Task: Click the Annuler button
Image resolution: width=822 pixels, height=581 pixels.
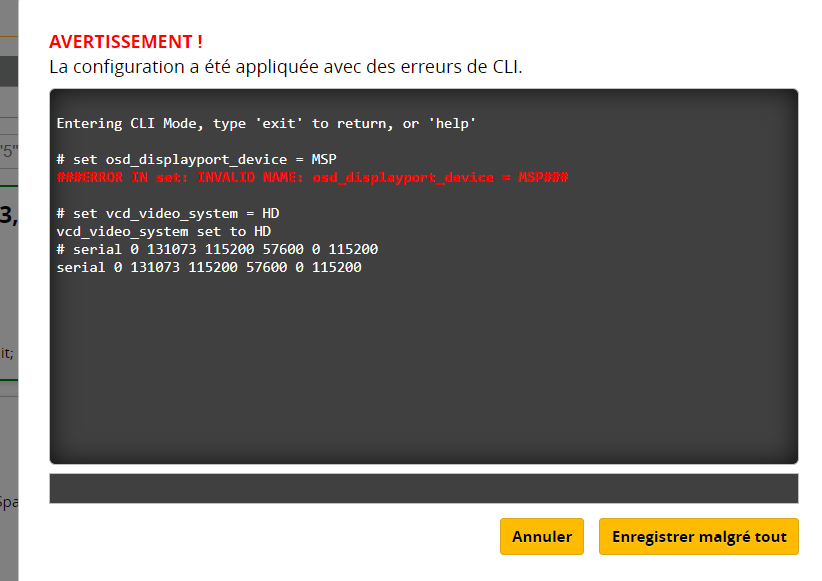Action: [x=541, y=537]
